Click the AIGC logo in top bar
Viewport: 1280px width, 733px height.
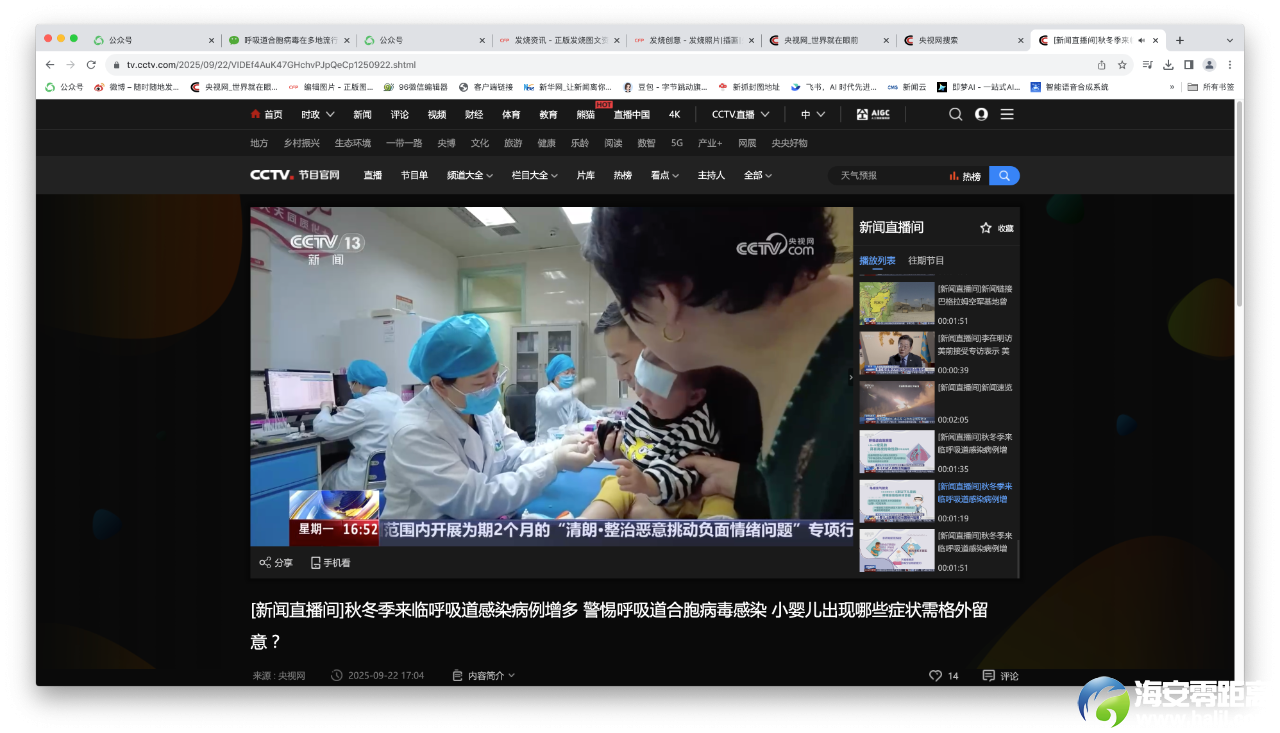coord(872,114)
